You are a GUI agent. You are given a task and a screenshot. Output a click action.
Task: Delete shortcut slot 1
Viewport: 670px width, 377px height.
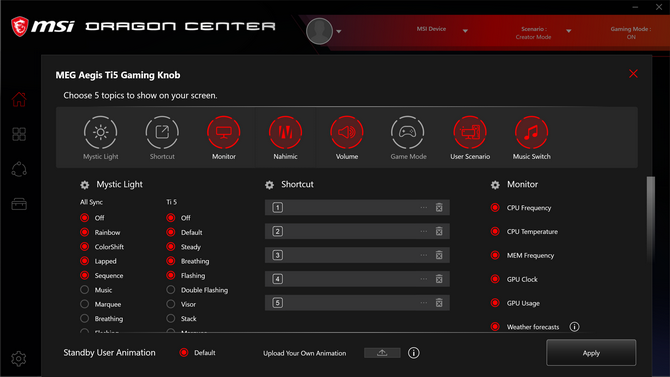pos(439,207)
